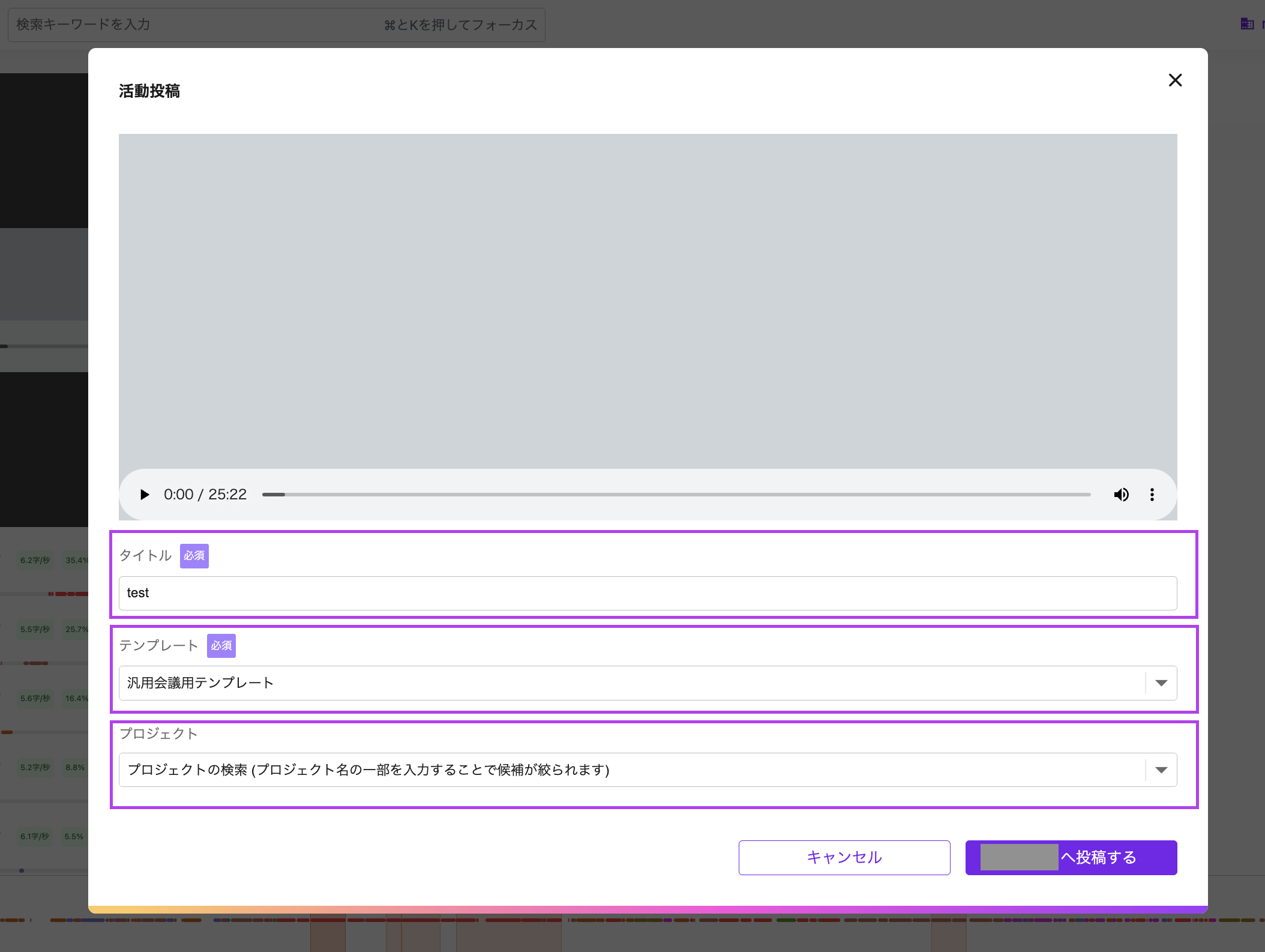The height and width of the screenshot is (952, 1265).
Task: Click the キャンセル button
Action: (x=844, y=858)
